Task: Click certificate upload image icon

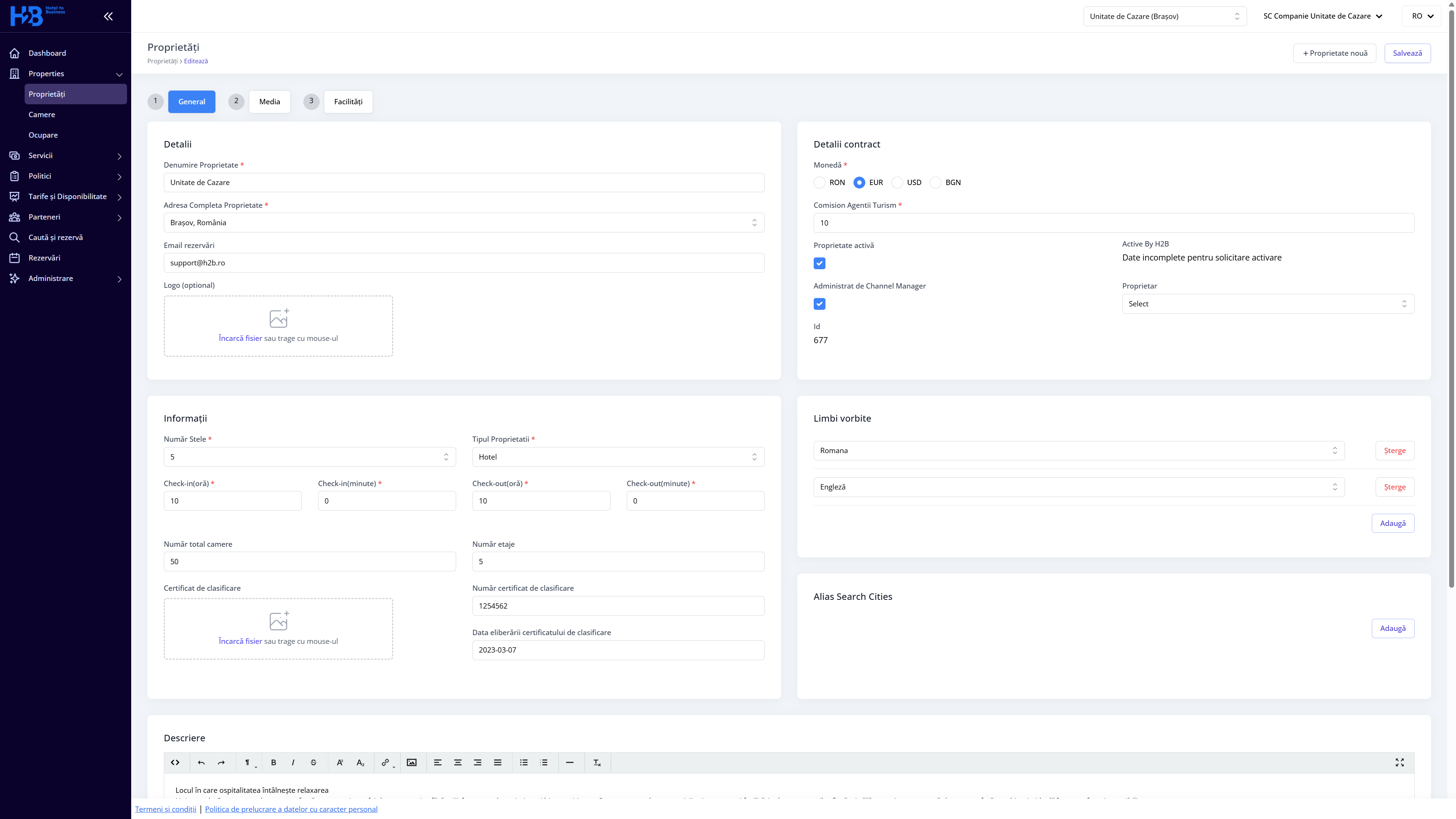Action: (x=279, y=621)
